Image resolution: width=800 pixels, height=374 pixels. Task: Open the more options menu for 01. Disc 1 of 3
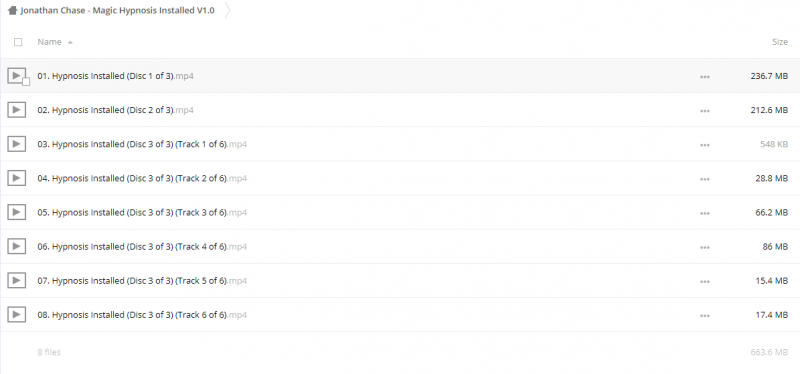pos(705,77)
